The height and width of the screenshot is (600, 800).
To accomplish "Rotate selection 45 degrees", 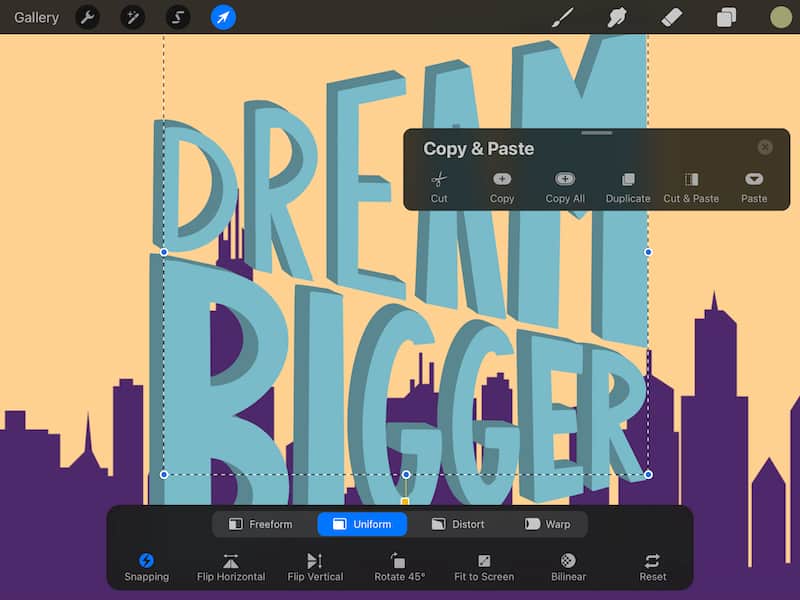I will (x=399, y=567).
